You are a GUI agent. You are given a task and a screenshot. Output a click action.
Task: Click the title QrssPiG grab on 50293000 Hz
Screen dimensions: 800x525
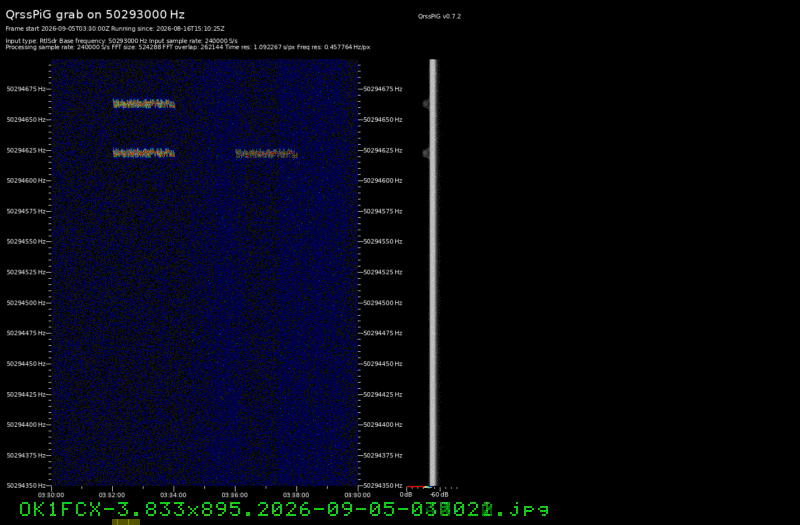coord(95,14)
